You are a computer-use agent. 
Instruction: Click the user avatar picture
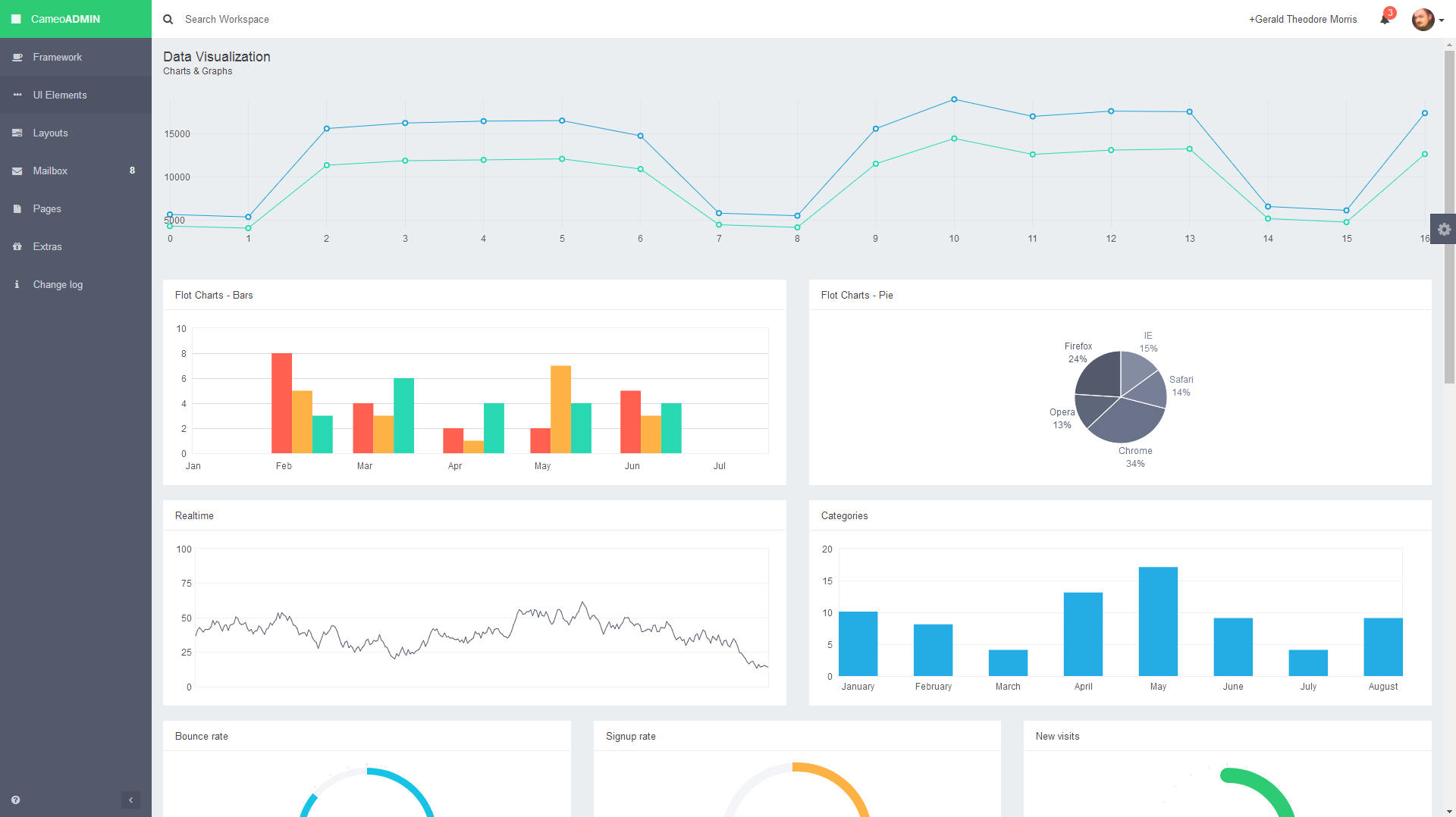[x=1423, y=19]
